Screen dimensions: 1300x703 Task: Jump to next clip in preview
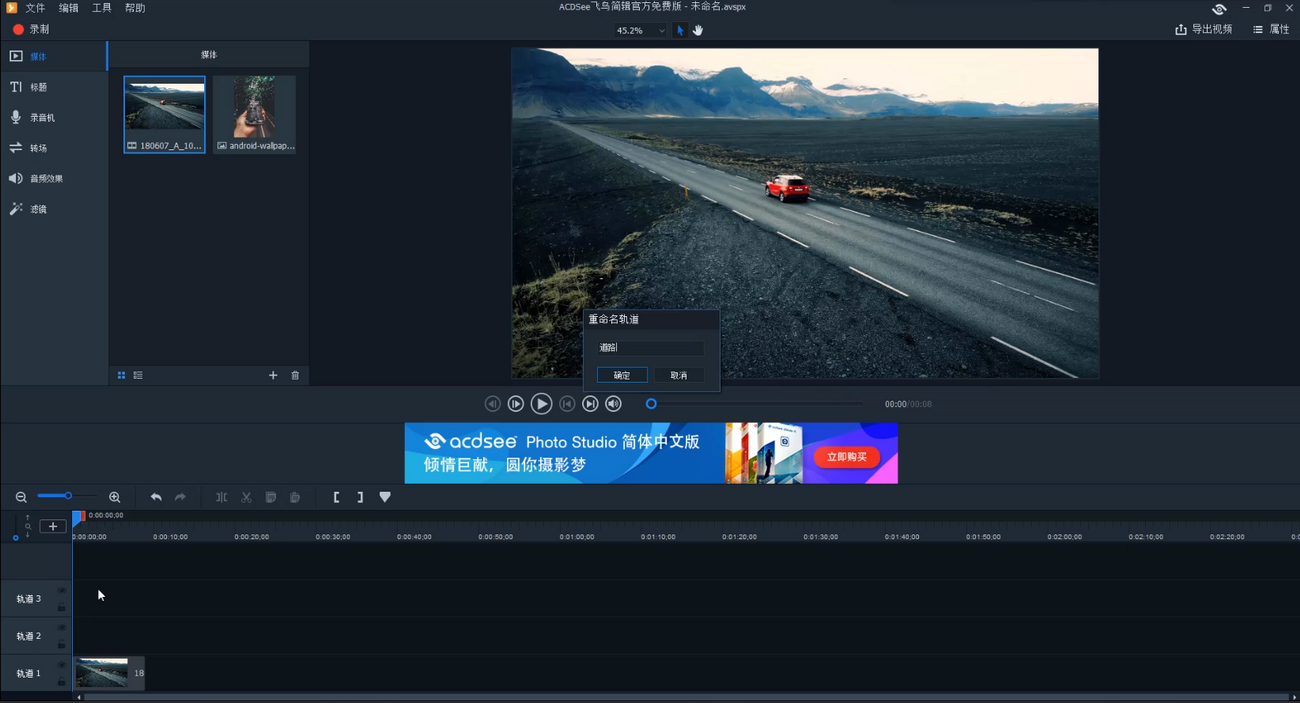591,404
